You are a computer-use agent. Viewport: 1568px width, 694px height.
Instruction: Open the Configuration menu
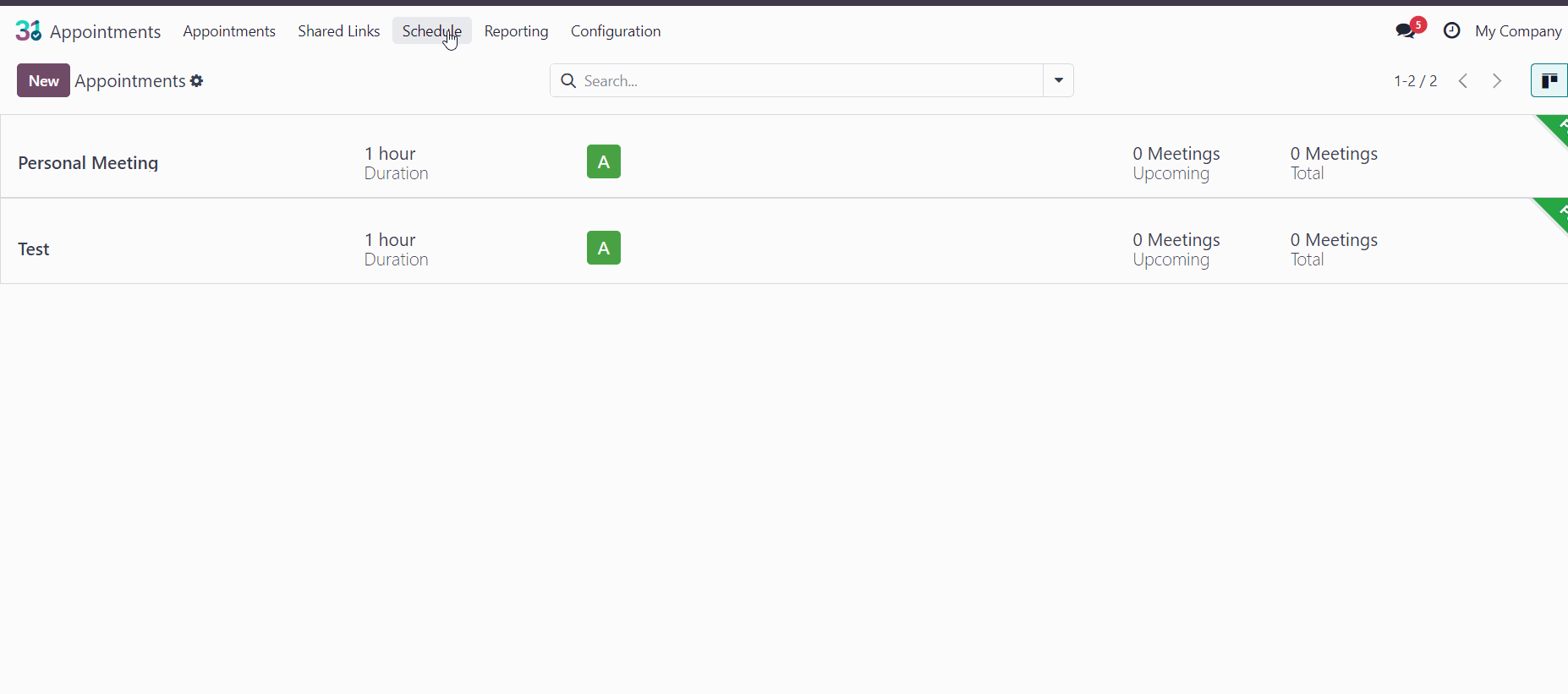(616, 31)
